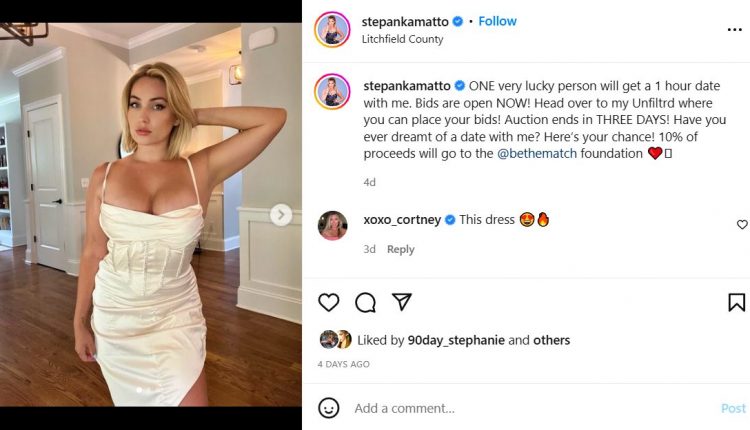Open xoxo_cortney's profile avatar
Image resolution: width=750 pixels, height=430 pixels.
point(332,225)
